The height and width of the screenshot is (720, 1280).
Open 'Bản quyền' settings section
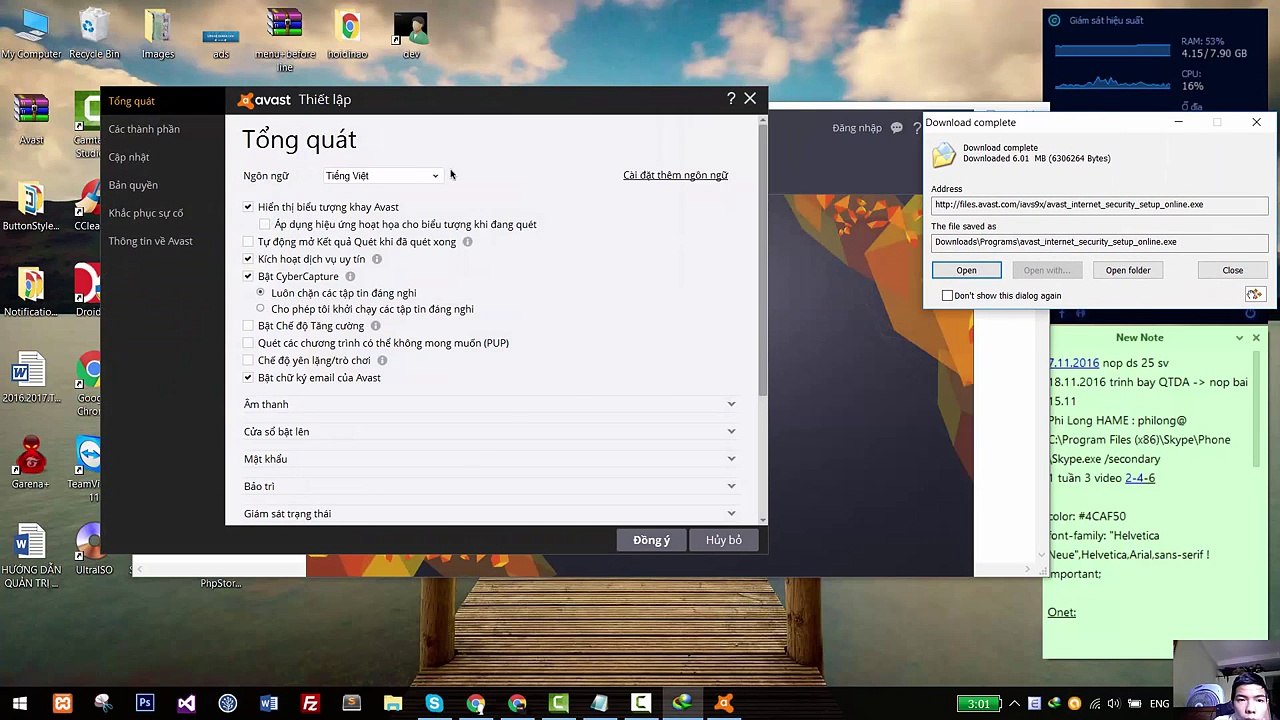[x=133, y=185]
